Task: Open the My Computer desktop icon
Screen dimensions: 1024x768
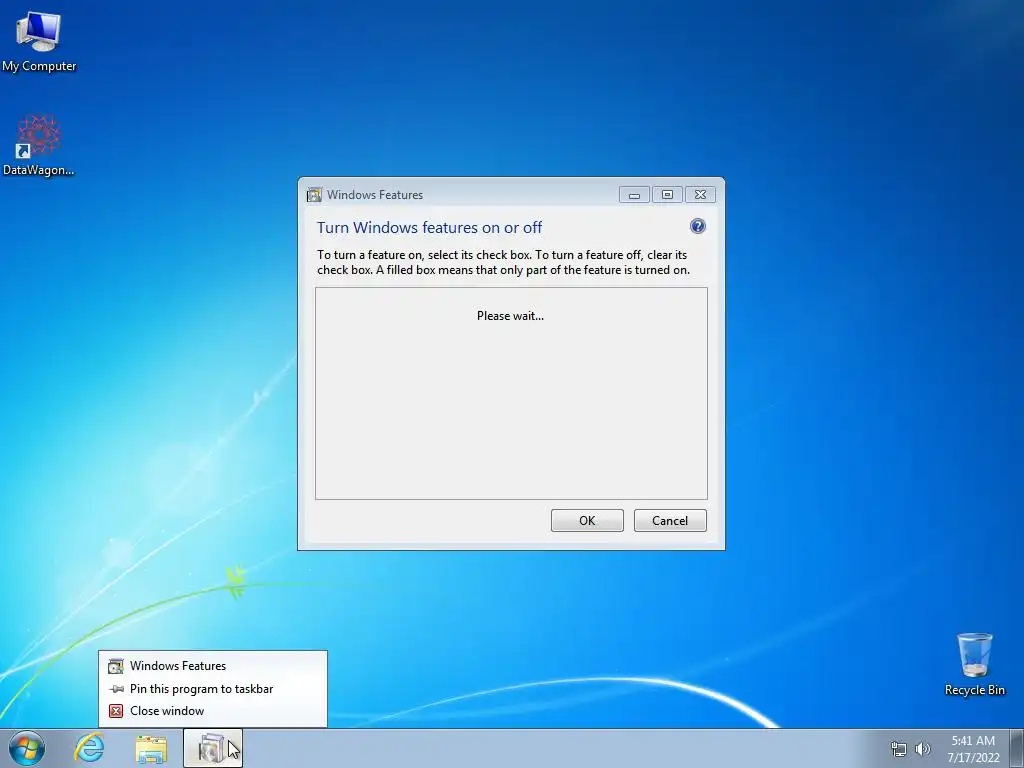Action: tap(39, 40)
